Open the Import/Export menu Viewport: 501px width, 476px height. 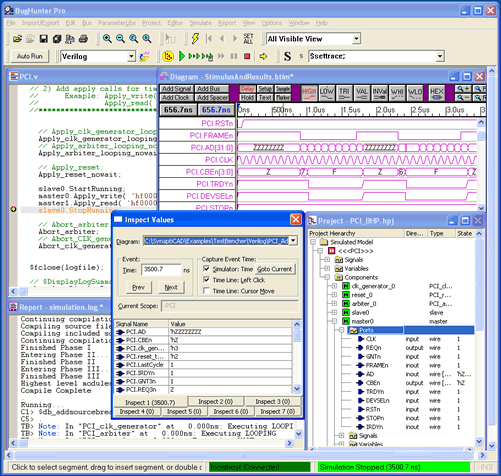click(40, 23)
